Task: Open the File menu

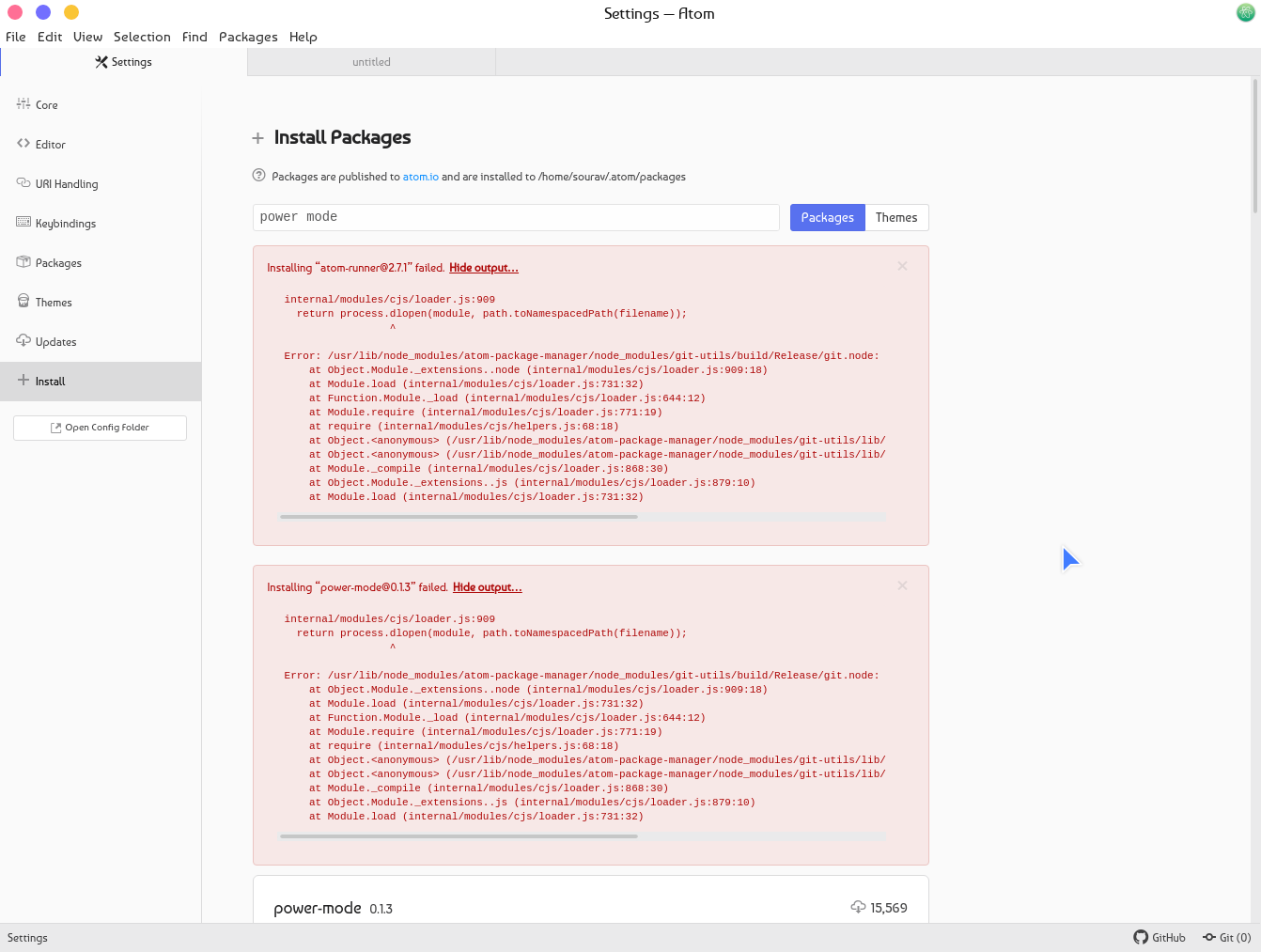Action: 16,37
